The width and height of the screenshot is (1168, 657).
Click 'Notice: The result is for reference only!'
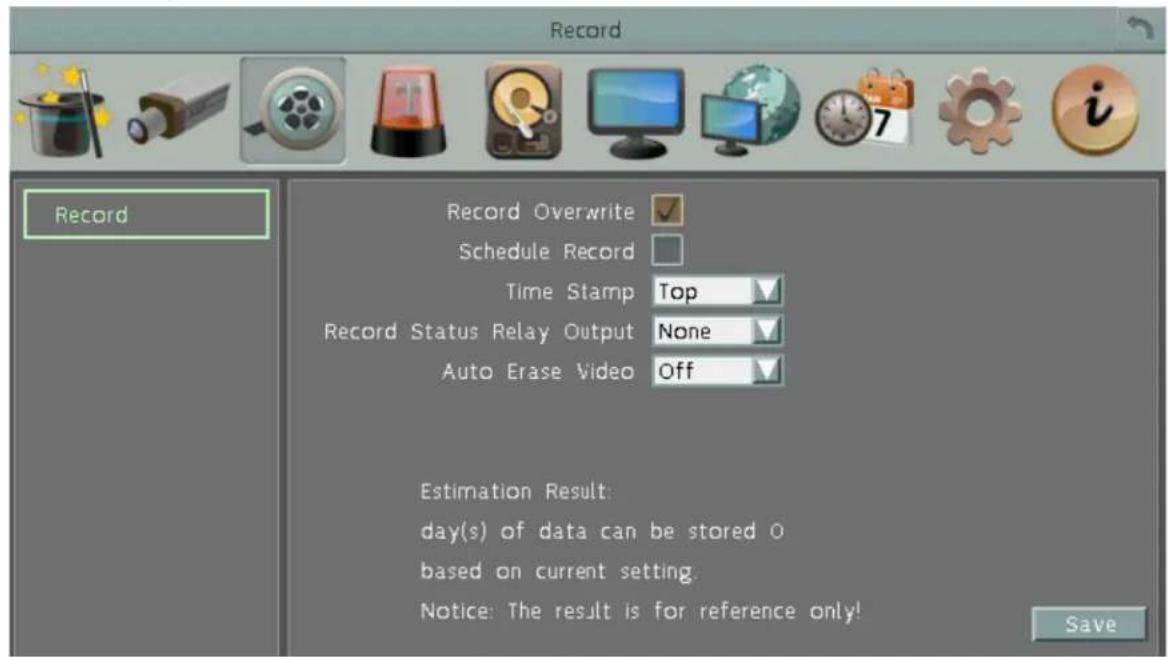(641, 611)
